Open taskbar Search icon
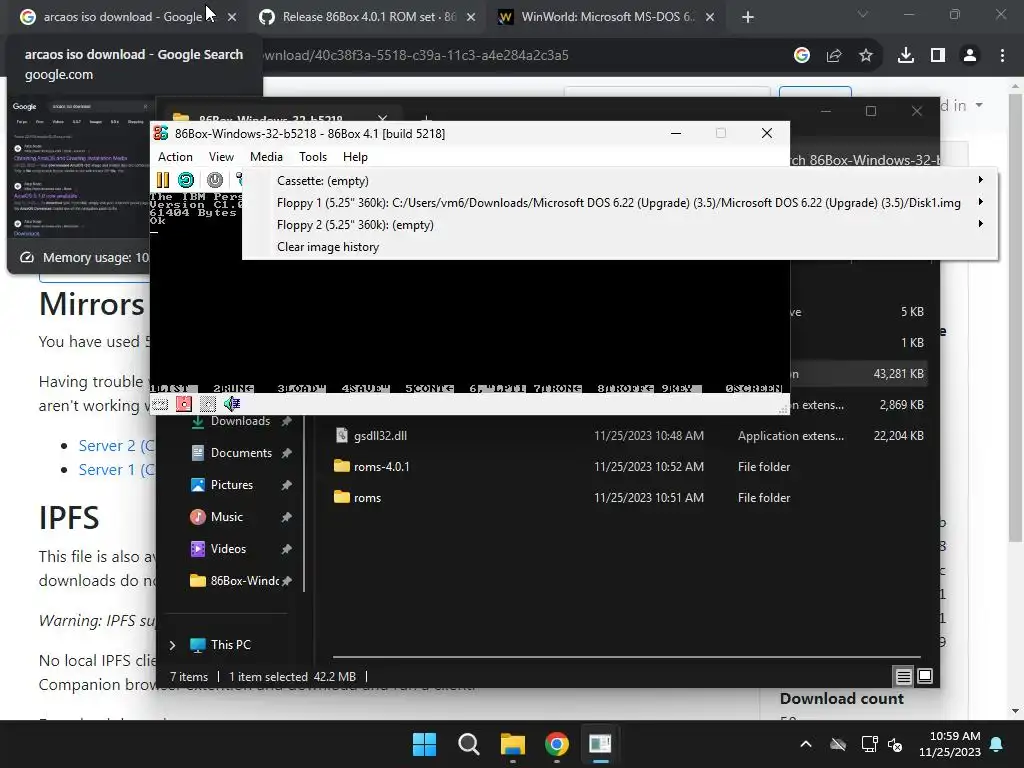The width and height of the screenshot is (1024, 768). coord(469,744)
